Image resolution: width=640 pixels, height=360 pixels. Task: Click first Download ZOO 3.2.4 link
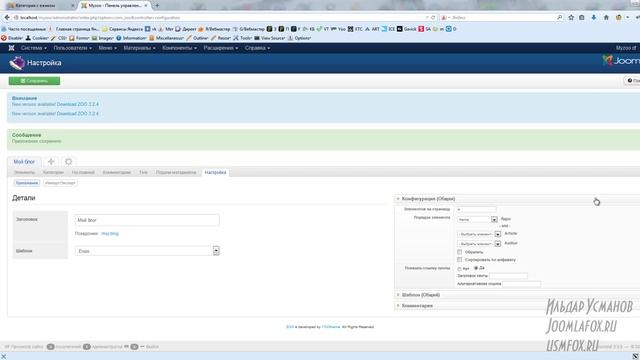coord(78,104)
